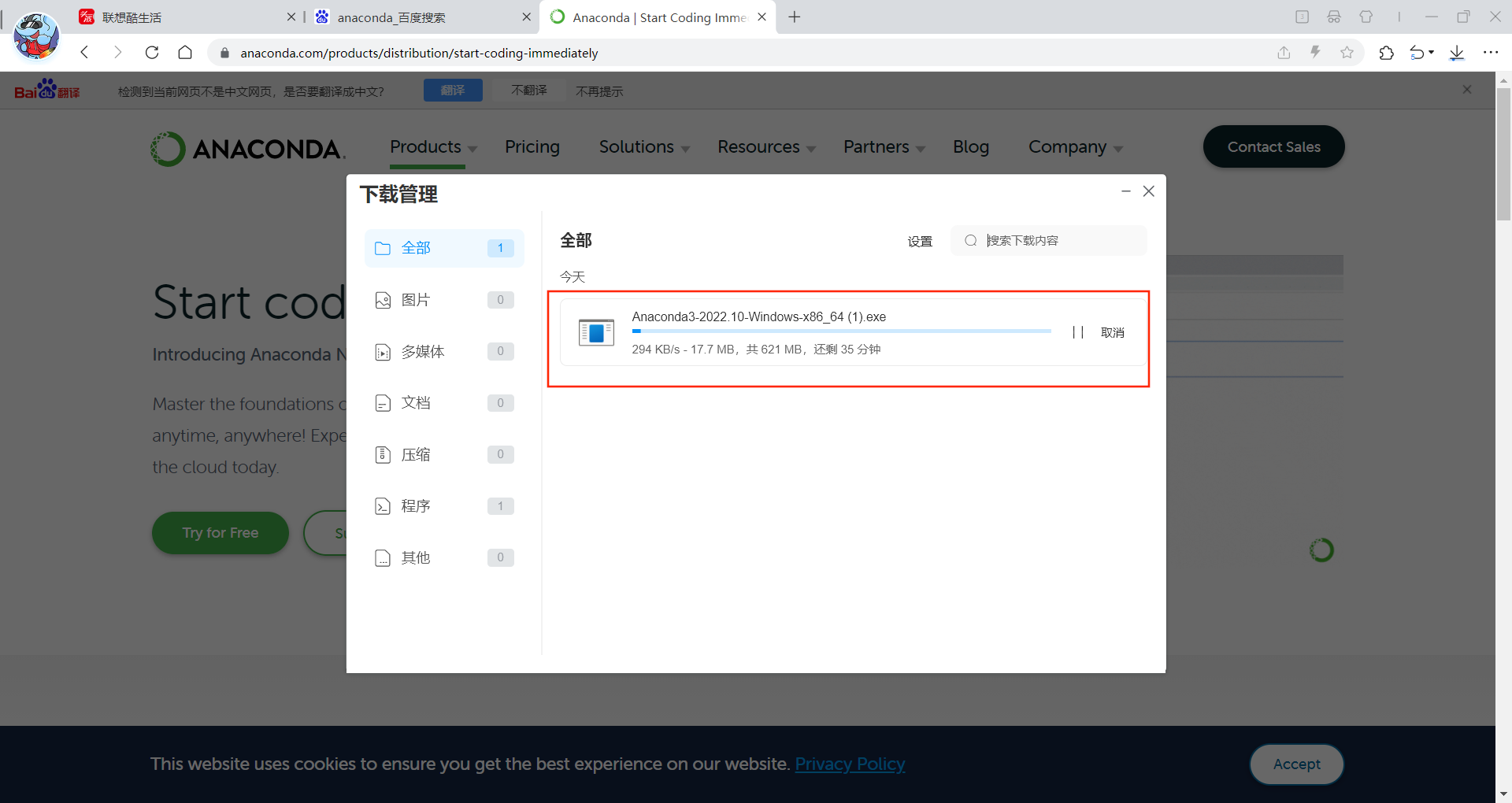Select the 压缩 download category
Screen dimensions: 1512x803
[x=444, y=454]
